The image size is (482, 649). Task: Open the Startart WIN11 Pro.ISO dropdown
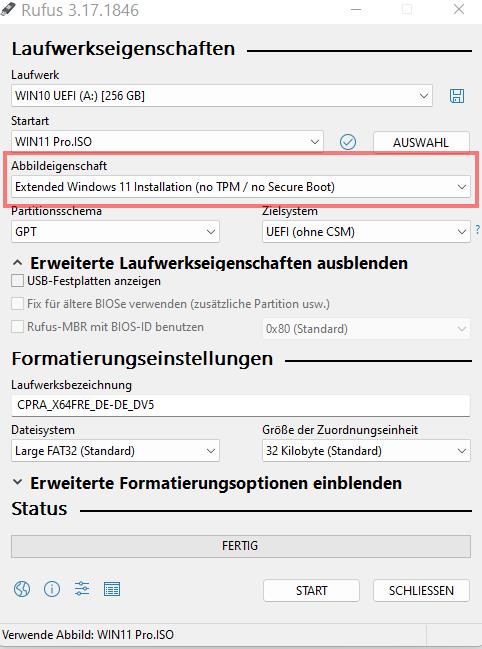[x=167, y=142]
